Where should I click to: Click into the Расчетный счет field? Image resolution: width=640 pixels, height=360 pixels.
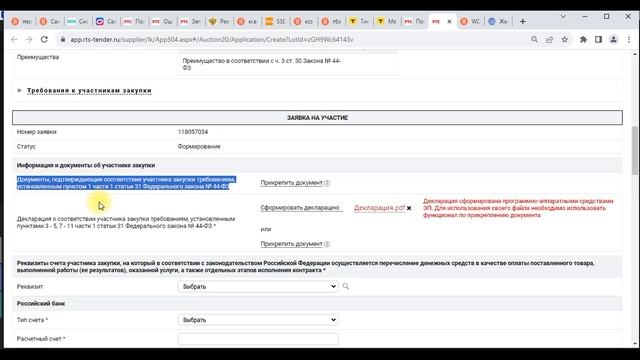tap(258, 339)
